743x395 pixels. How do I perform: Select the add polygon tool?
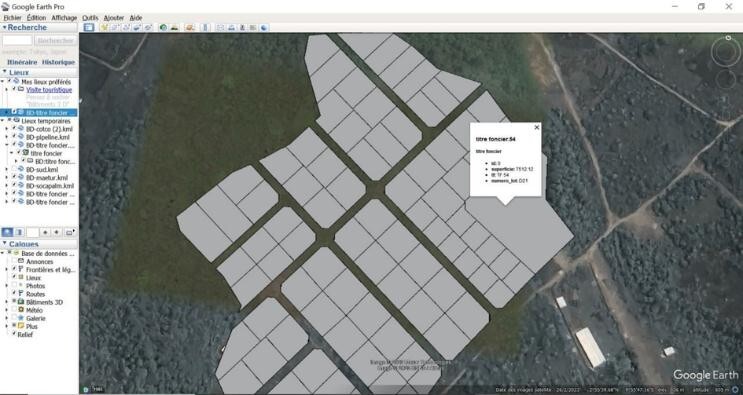115,27
